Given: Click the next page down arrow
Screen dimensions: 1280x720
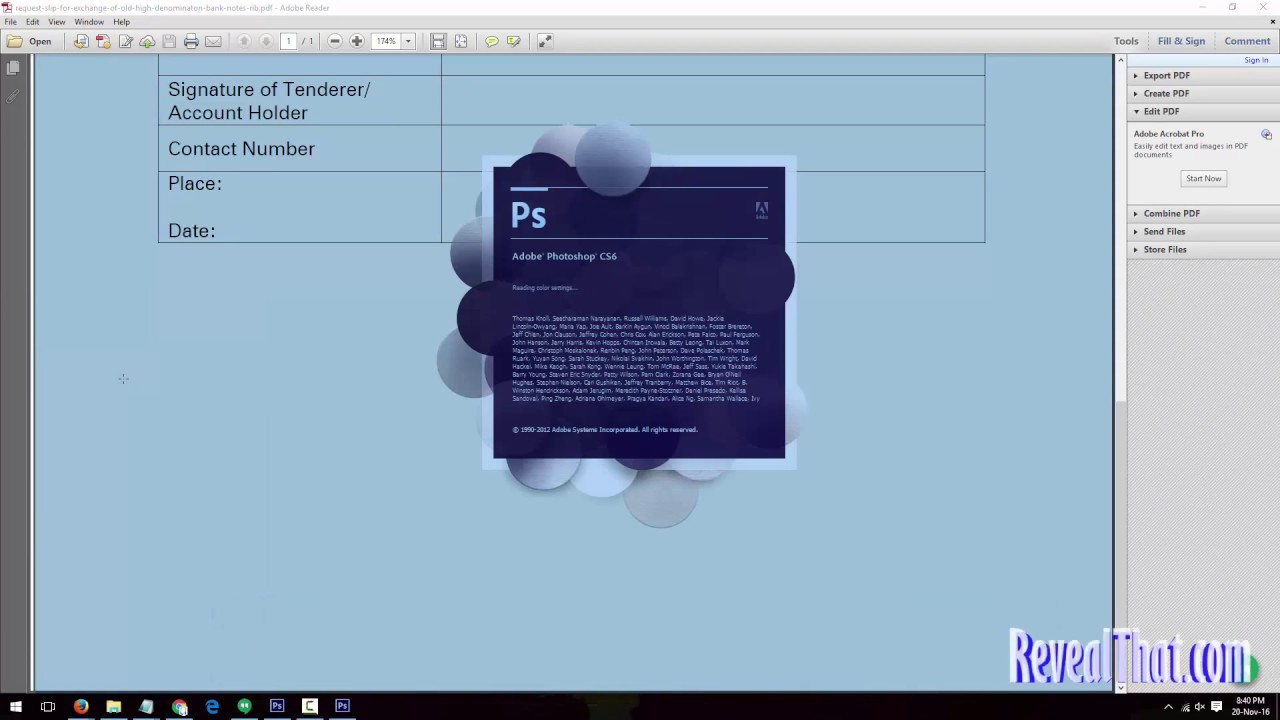Looking at the screenshot, I should click(266, 41).
